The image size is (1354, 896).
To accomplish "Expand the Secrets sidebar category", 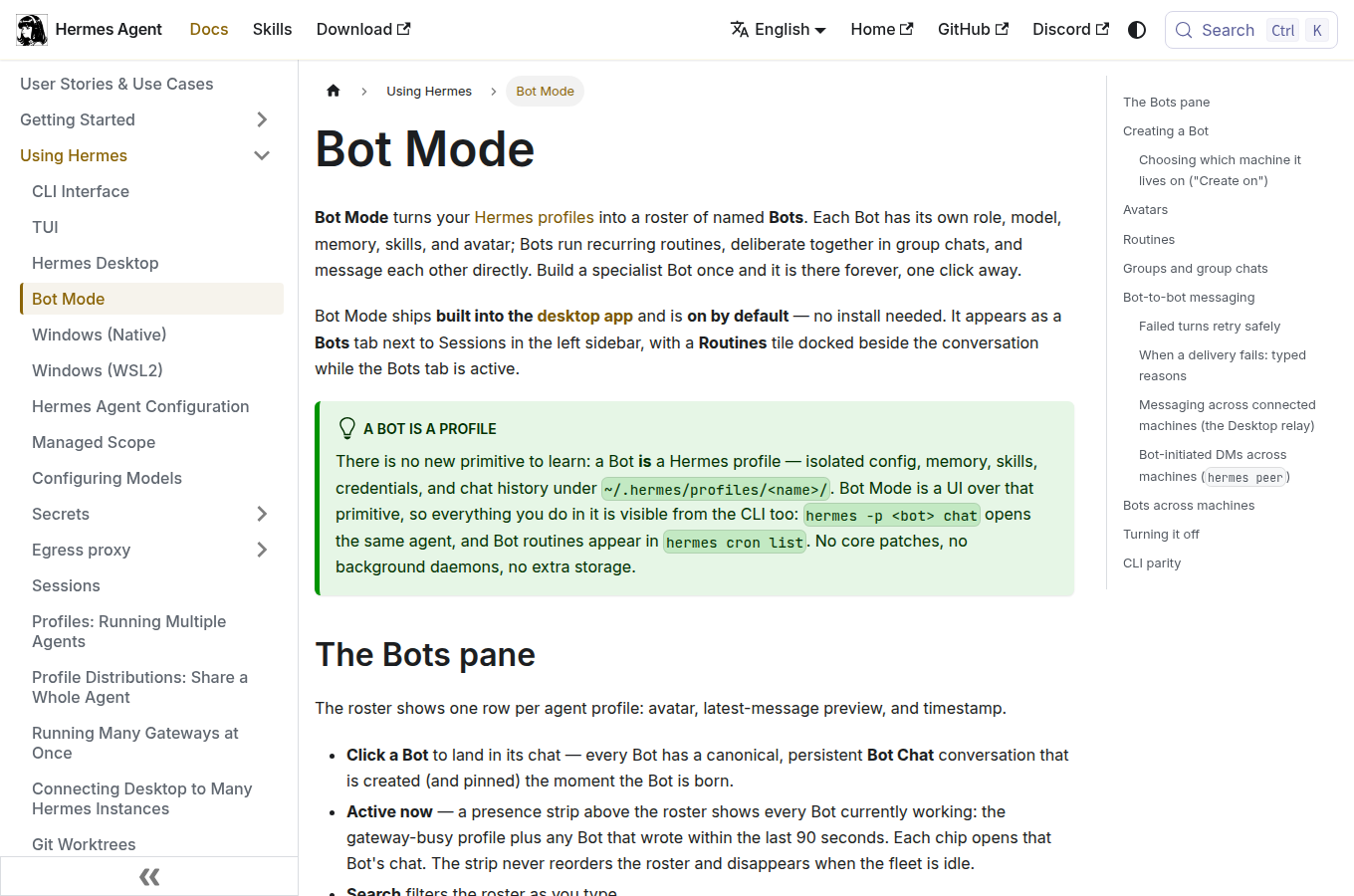I will tap(262, 514).
